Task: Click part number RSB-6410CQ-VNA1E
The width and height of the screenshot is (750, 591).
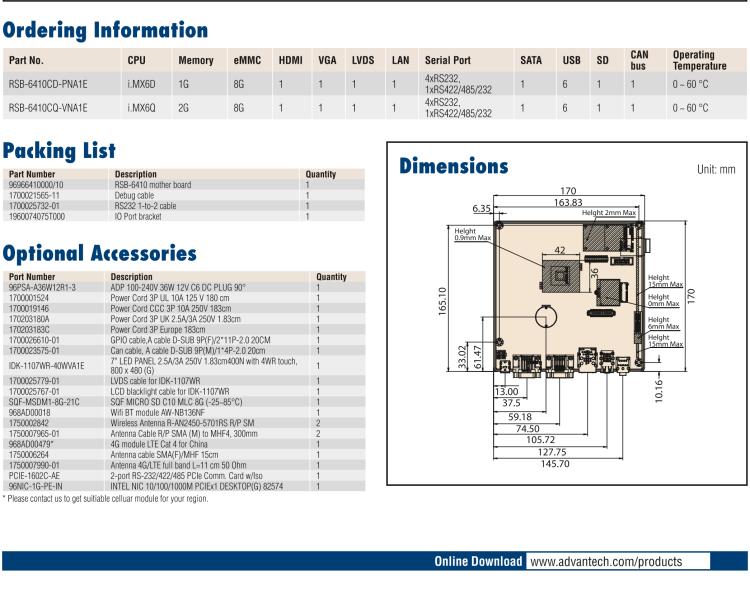Action: click(x=48, y=107)
